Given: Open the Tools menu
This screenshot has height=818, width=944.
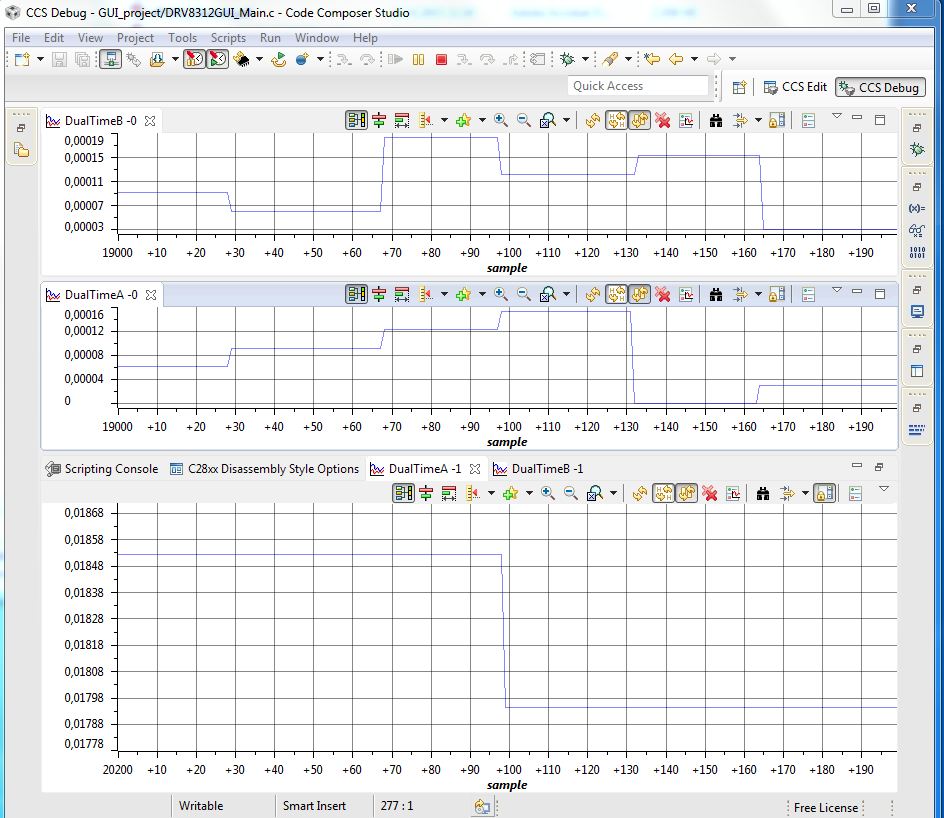Looking at the screenshot, I should (x=182, y=38).
